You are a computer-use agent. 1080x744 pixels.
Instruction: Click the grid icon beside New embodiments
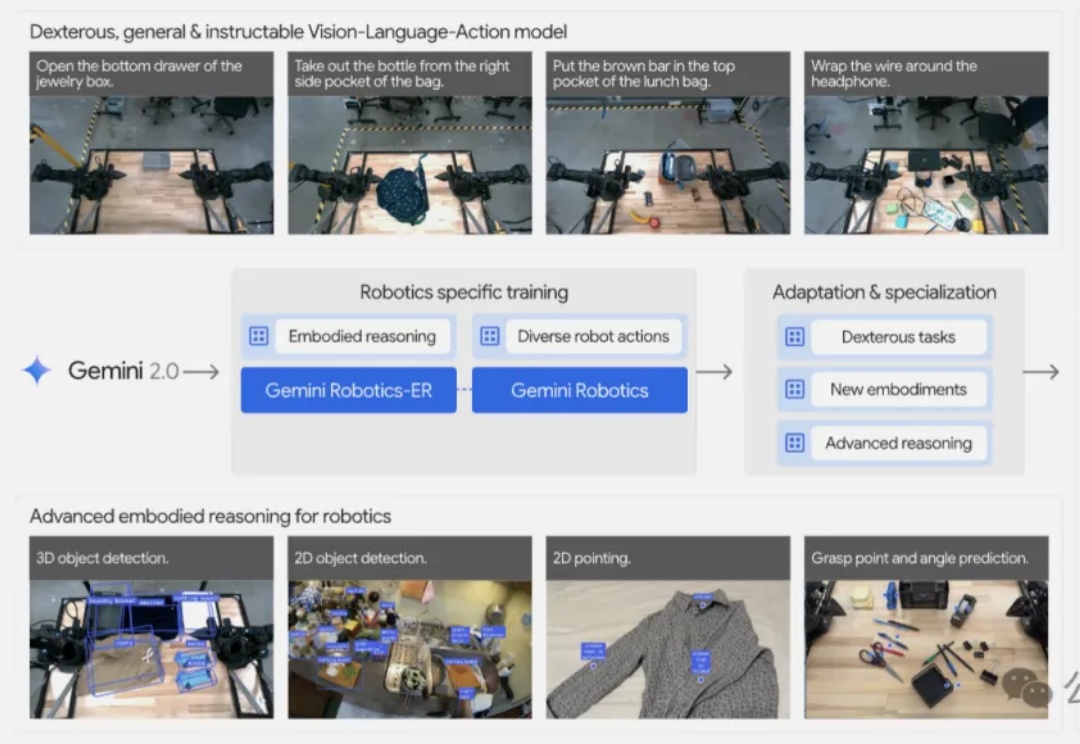tap(795, 389)
